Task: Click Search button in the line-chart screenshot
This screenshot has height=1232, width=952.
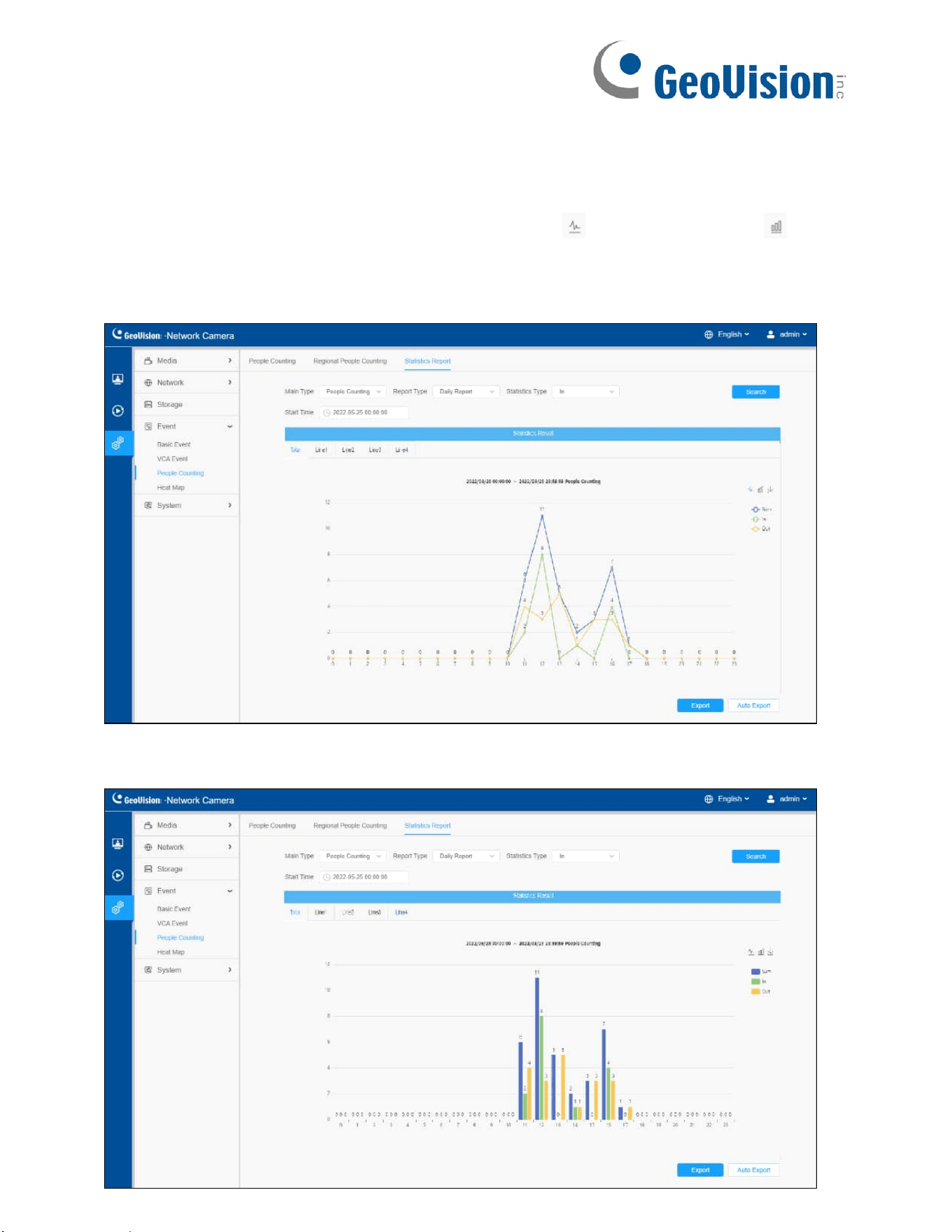Action: [755, 392]
